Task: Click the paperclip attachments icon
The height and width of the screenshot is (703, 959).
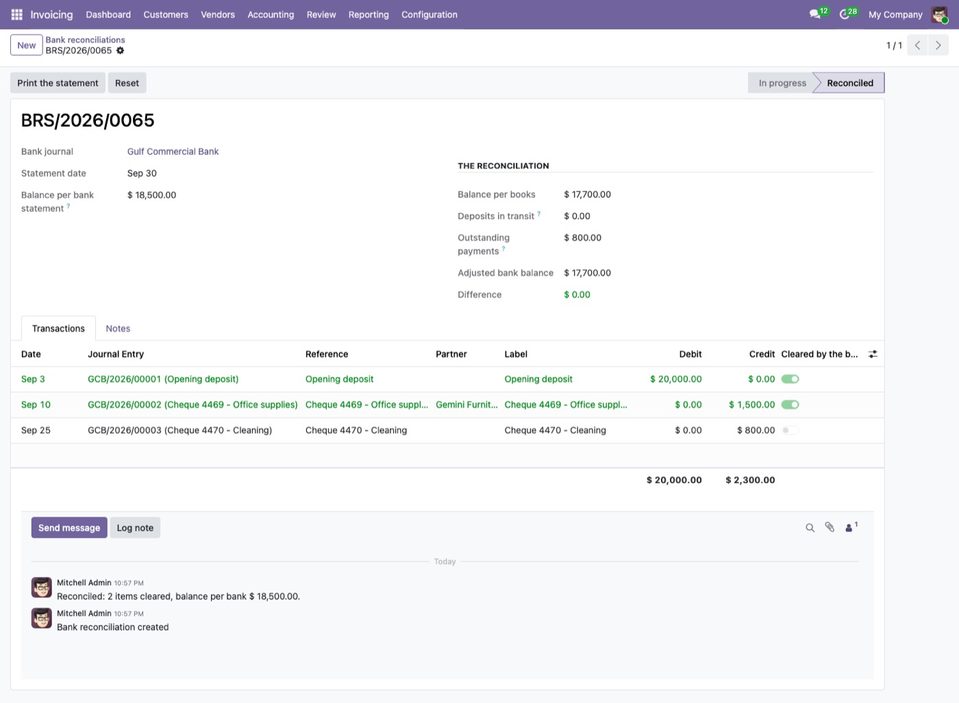Action: [x=829, y=527]
